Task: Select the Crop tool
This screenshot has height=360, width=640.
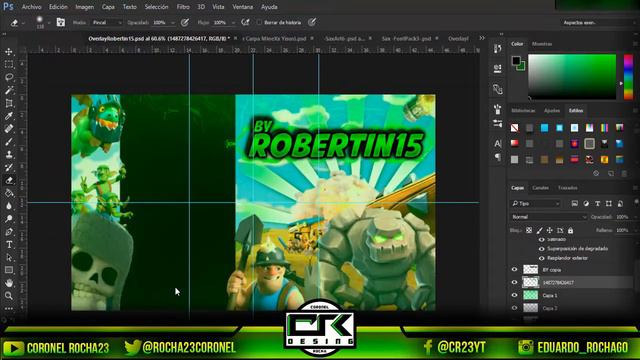Action: coord(9,103)
